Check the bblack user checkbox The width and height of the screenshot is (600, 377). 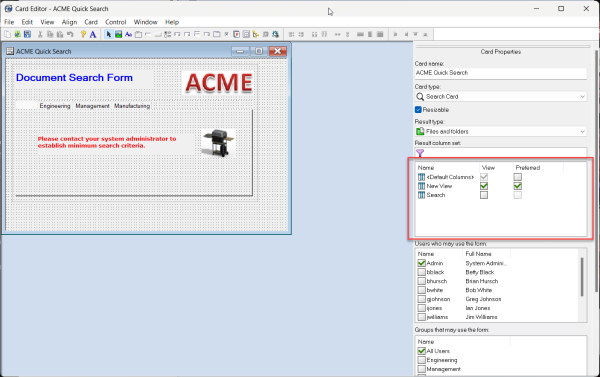(x=422, y=272)
